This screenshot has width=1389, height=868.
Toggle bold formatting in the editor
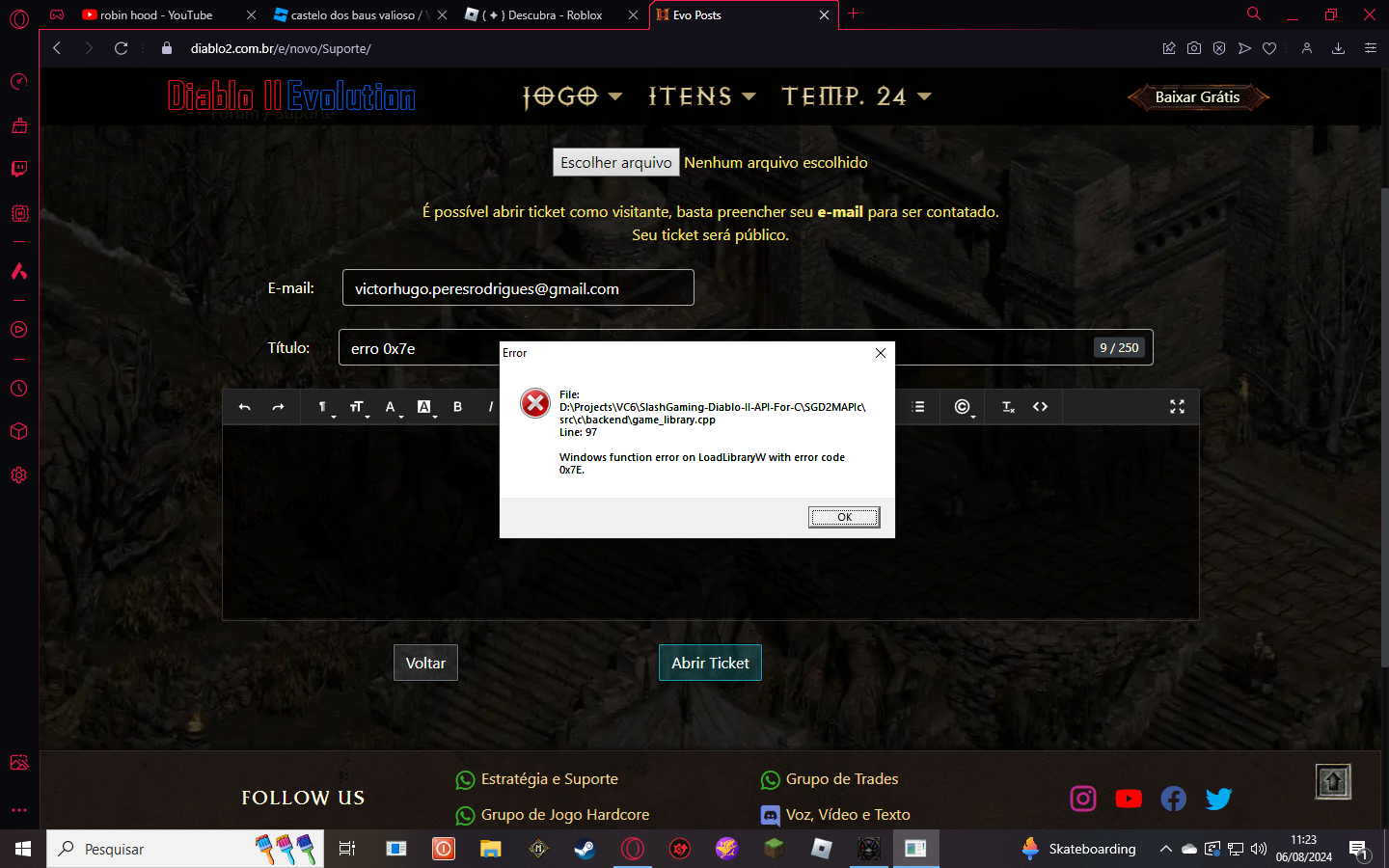click(457, 407)
